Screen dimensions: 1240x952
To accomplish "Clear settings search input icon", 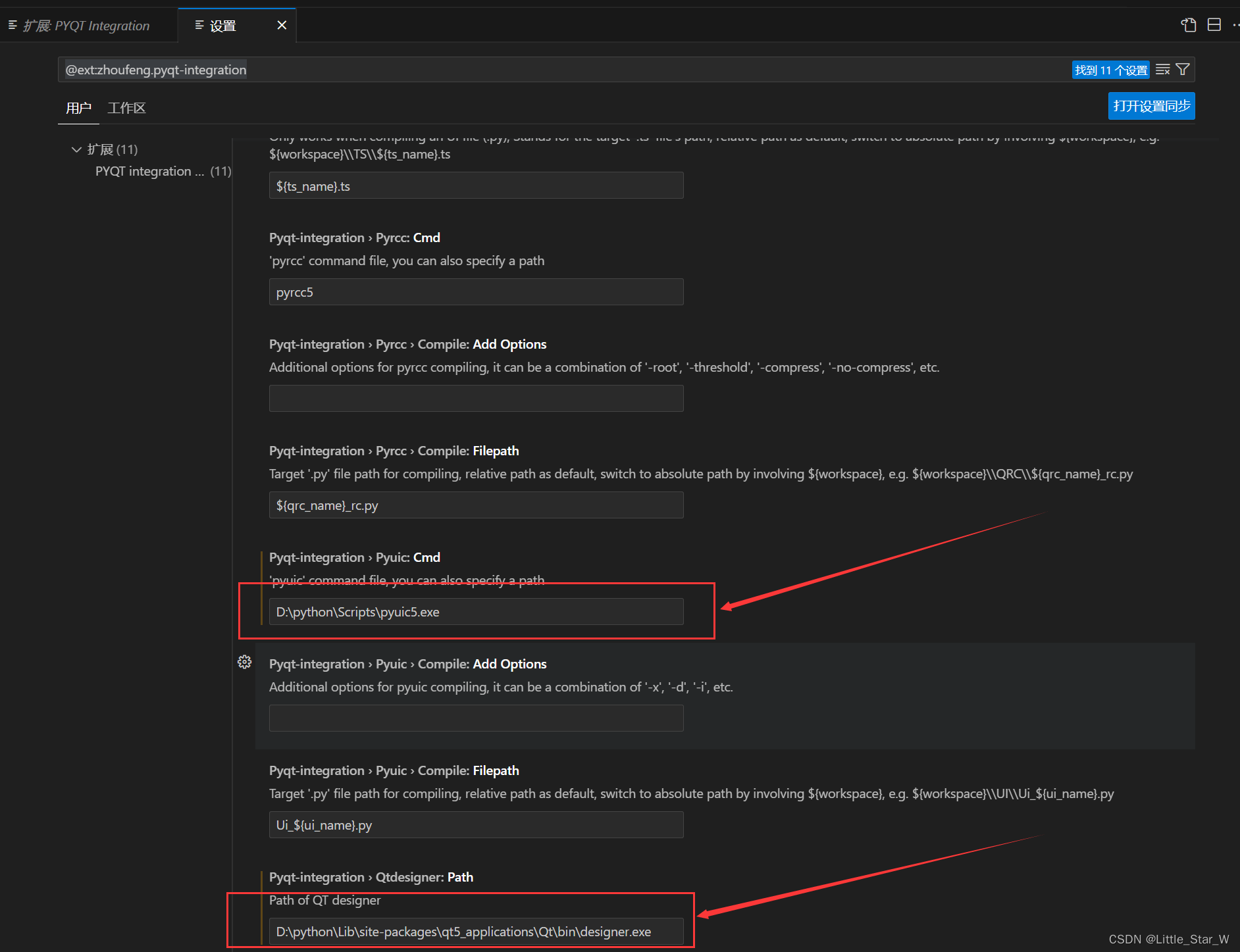I will coord(1163,70).
